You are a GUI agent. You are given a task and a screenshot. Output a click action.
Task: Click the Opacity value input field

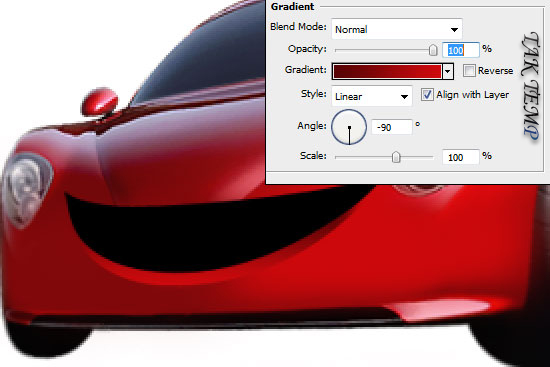tap(461, 50)
